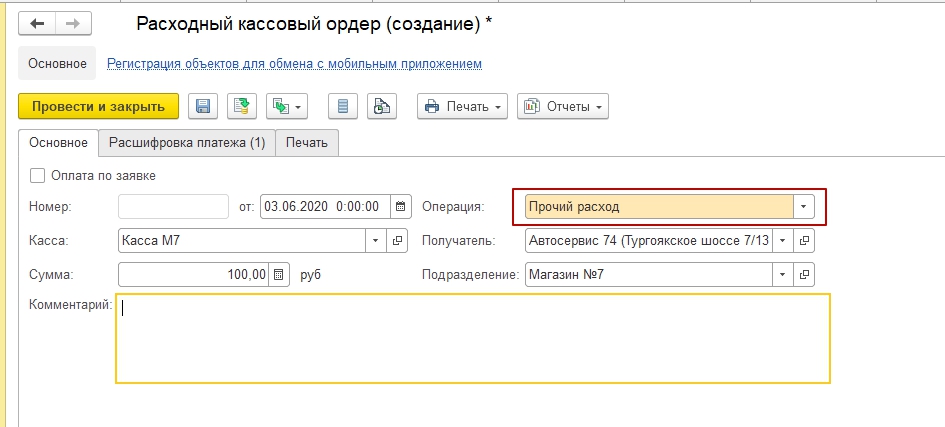Click the post document icon
Viewport: 945px width, 427px height.
click(241, 107)
